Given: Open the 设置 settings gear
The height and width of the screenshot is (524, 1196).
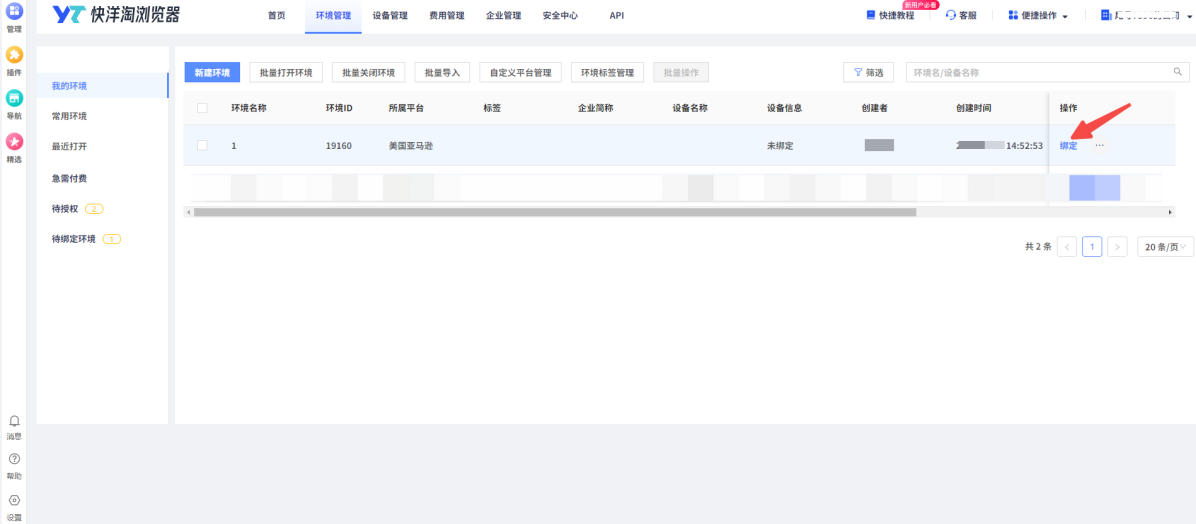Looking at the screenshot, I should [x=14, y=500].
